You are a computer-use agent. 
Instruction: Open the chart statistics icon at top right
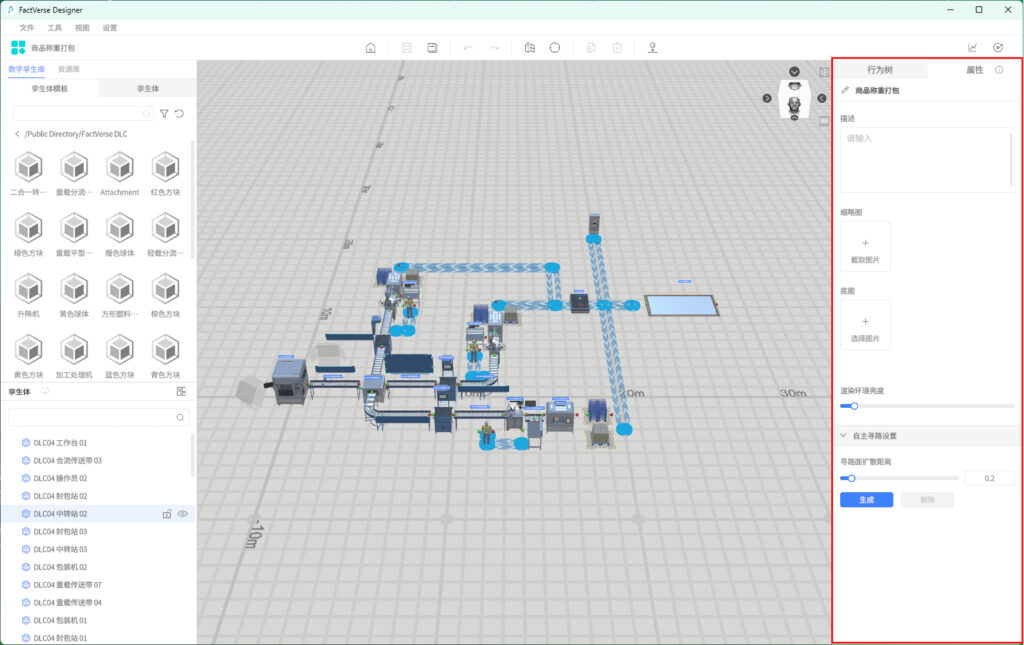[x=972, y=48]
